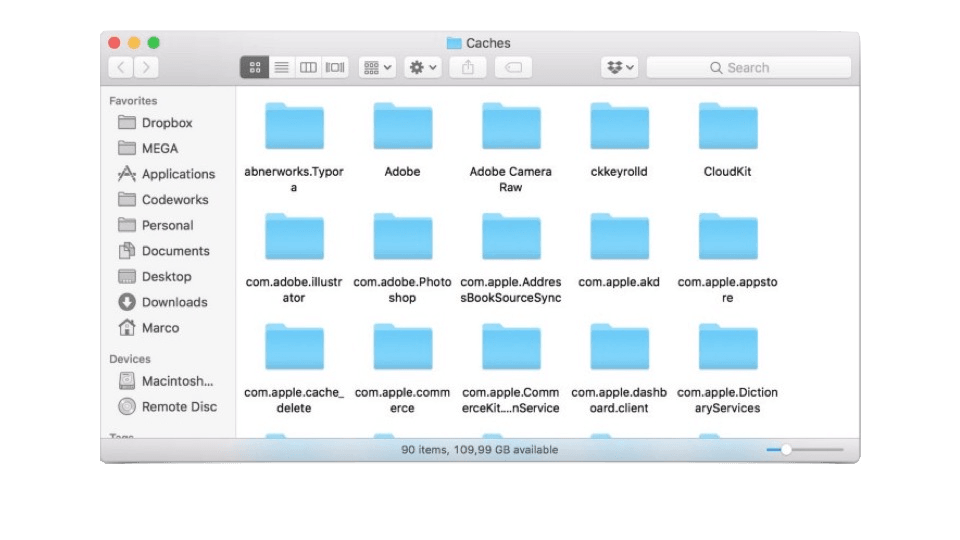Open the Share toolbar button
The width and height of the screenshot is (960, 540).
[467, 68]
